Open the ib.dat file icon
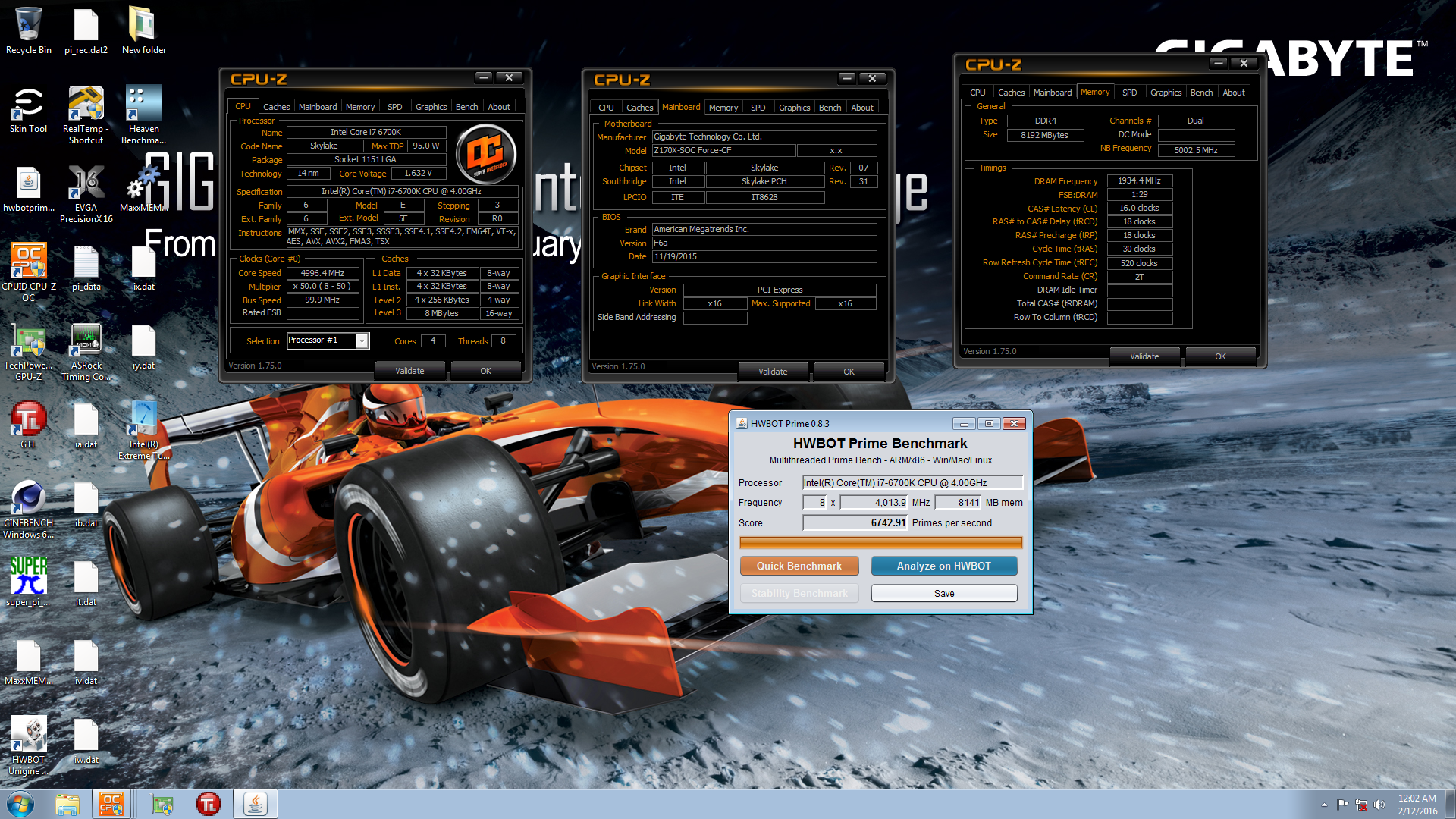1456x819 pixels. (86, 504)
